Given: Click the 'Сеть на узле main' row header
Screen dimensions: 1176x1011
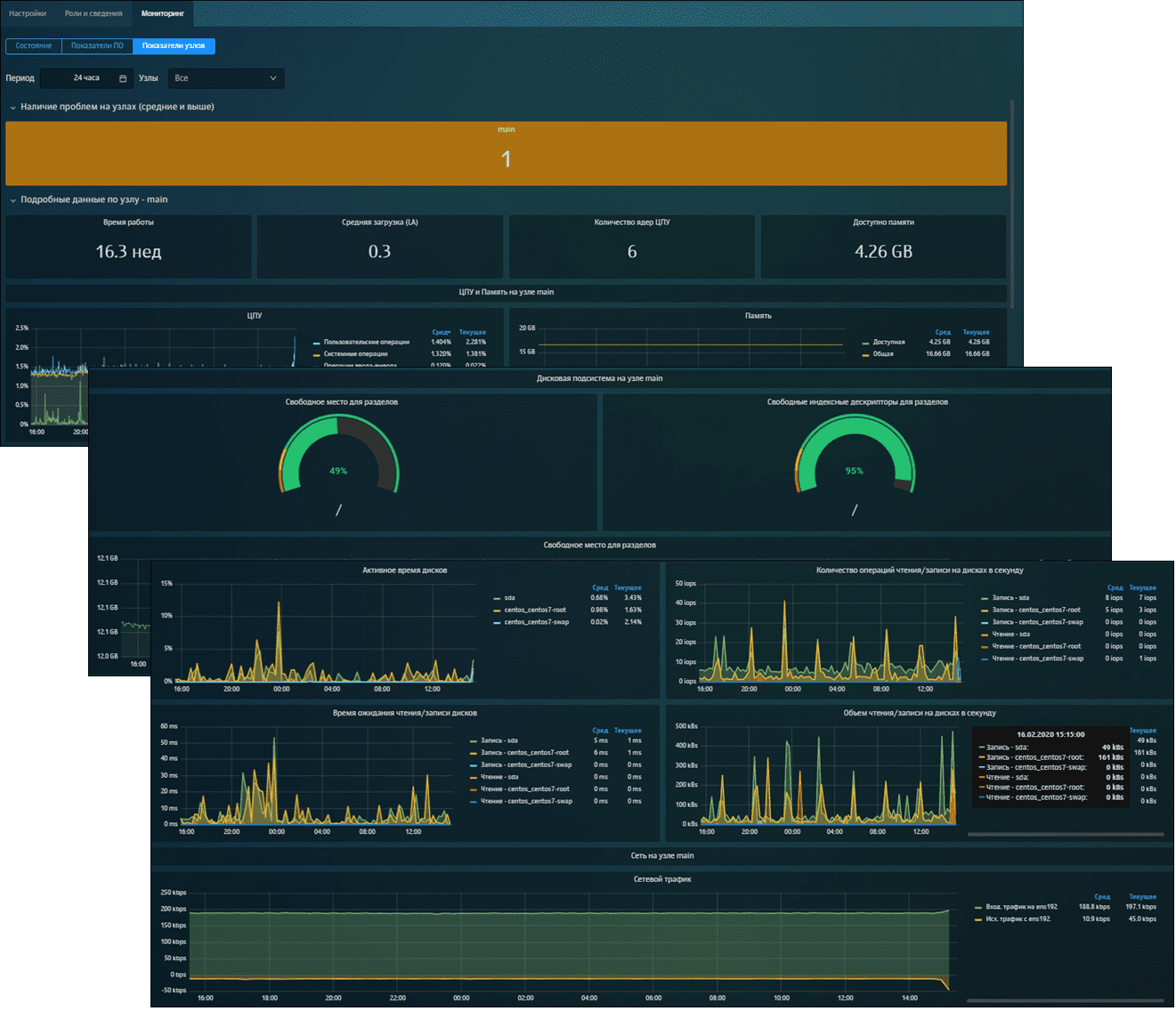Looking at the screenshot, I should [662, 856].
